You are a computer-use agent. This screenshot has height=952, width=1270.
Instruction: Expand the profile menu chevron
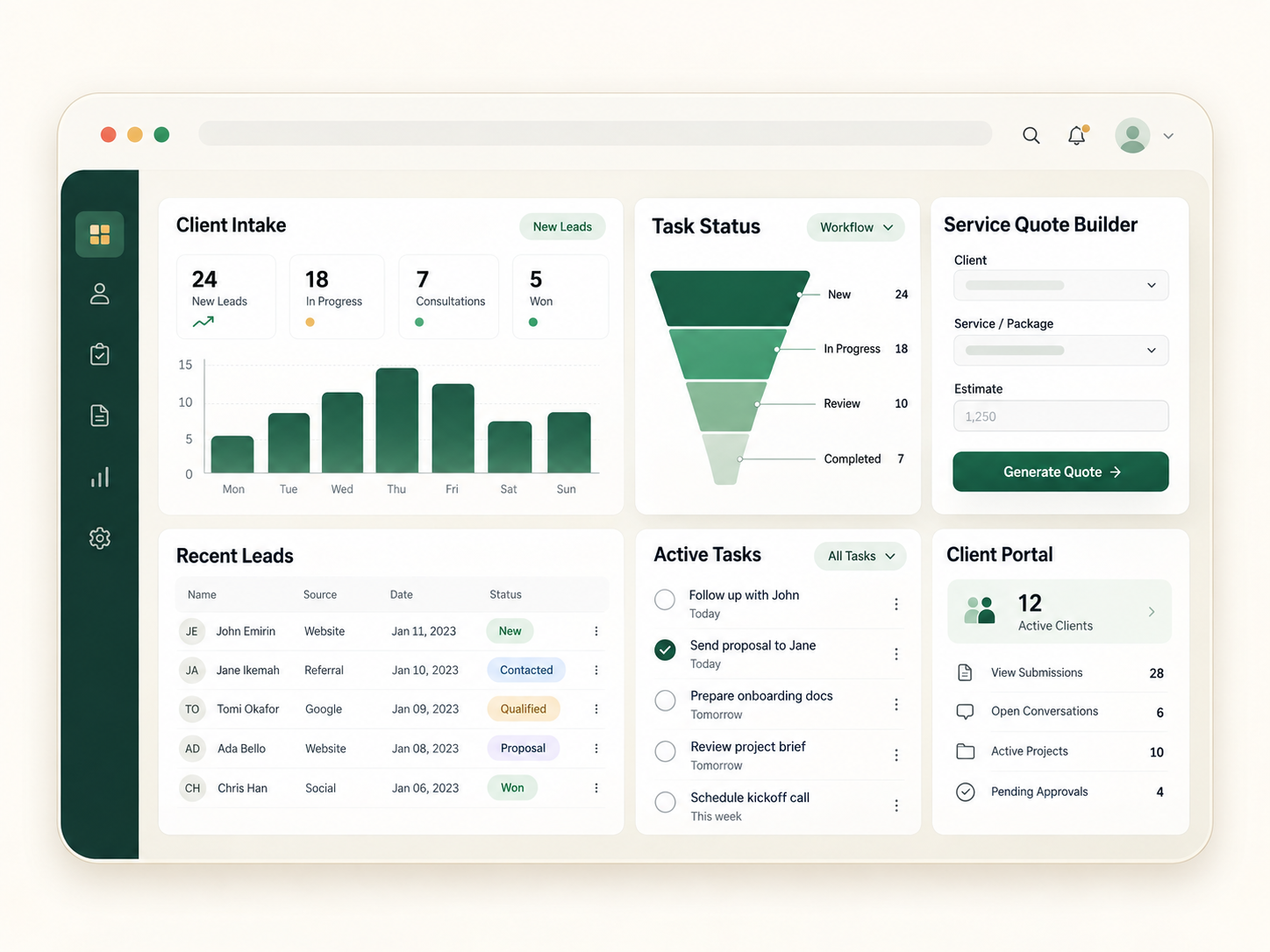click(1168, 136)
